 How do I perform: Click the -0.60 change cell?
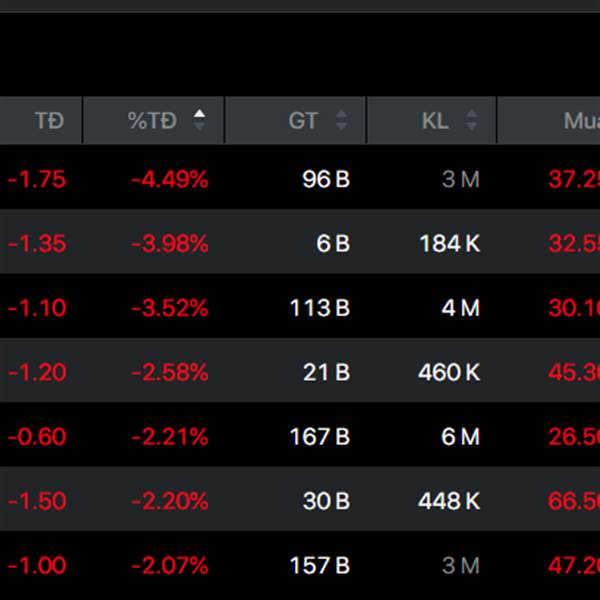[x=37, y=436]
